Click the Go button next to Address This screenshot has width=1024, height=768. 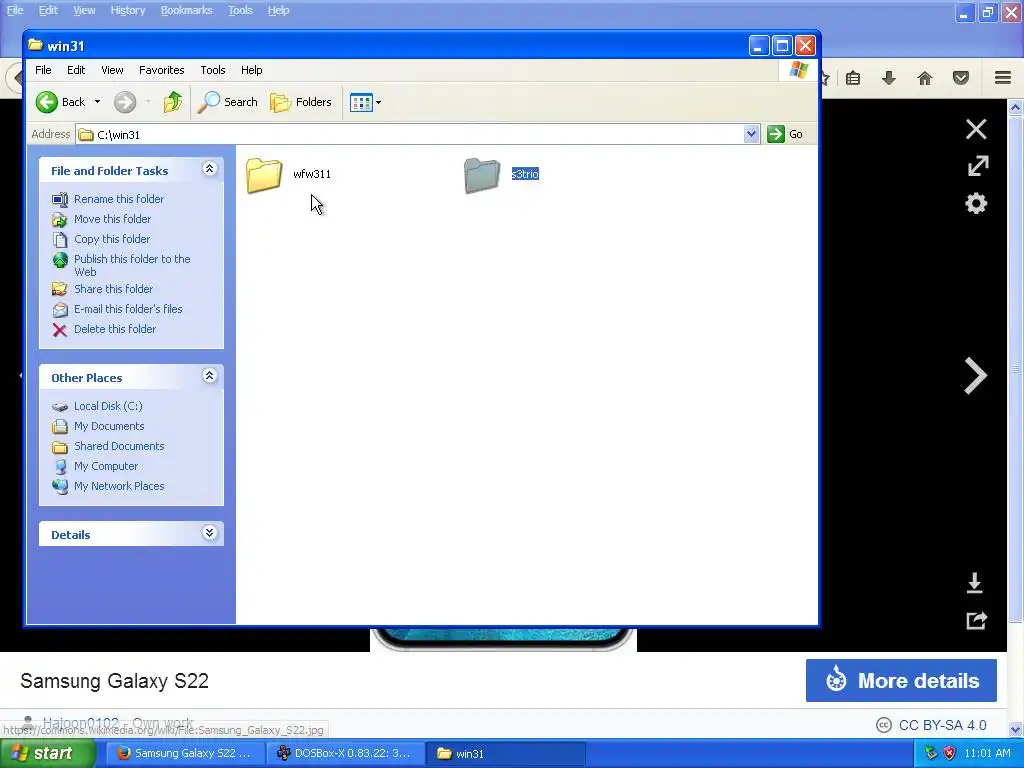785,134
